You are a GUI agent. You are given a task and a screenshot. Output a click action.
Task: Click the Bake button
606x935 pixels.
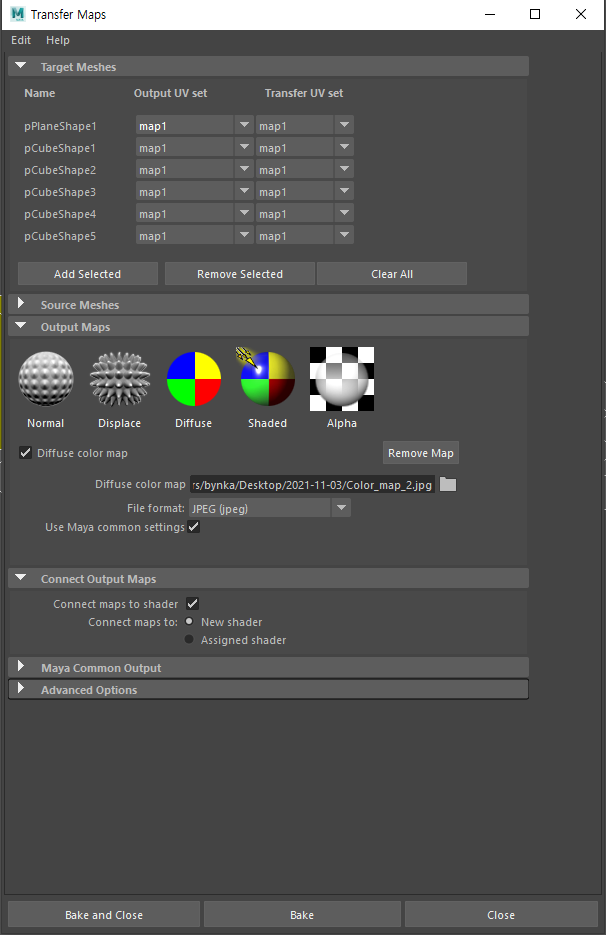tap(302, 915)
